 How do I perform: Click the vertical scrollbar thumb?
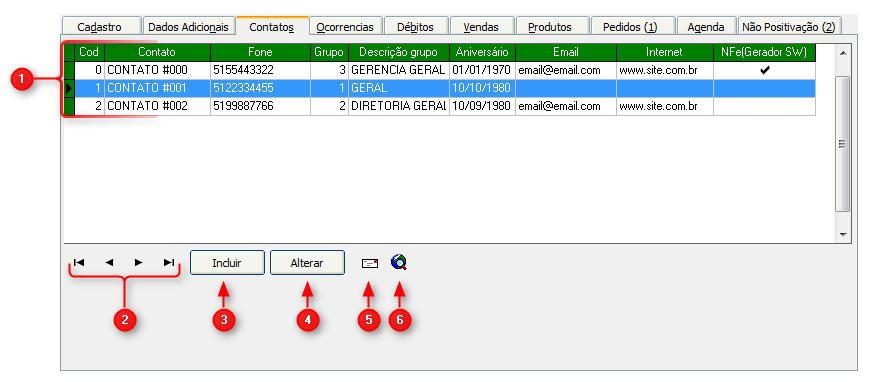click(843, 144)
